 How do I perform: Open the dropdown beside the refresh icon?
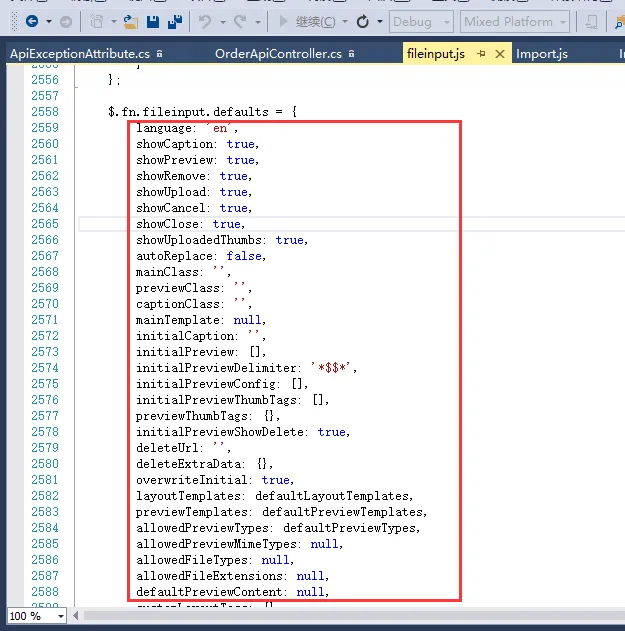point(380,21)
